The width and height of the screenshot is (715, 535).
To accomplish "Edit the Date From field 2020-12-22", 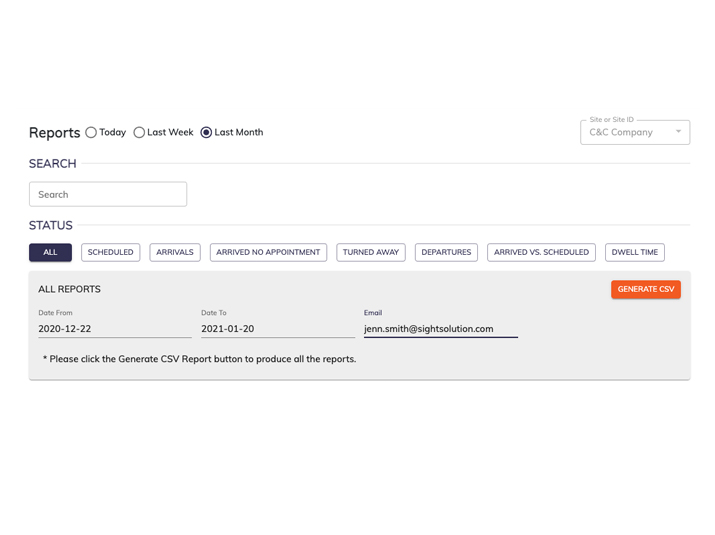I will click(115, 329).
